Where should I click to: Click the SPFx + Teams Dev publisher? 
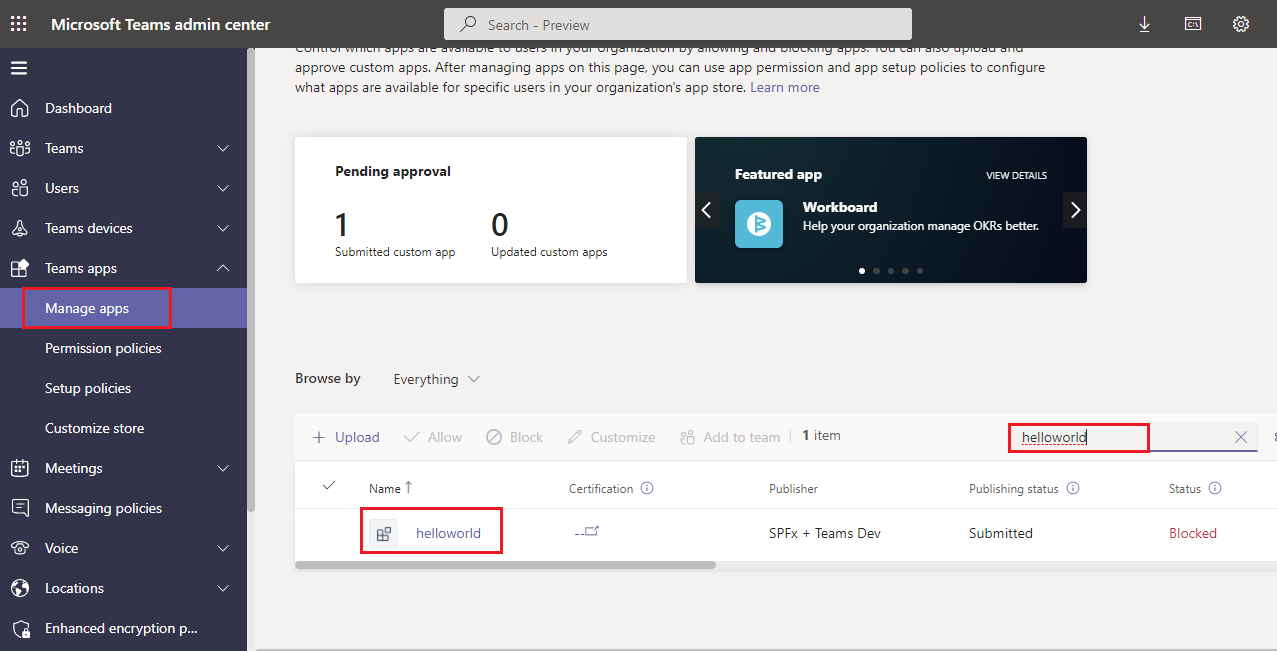coord(825,533)
